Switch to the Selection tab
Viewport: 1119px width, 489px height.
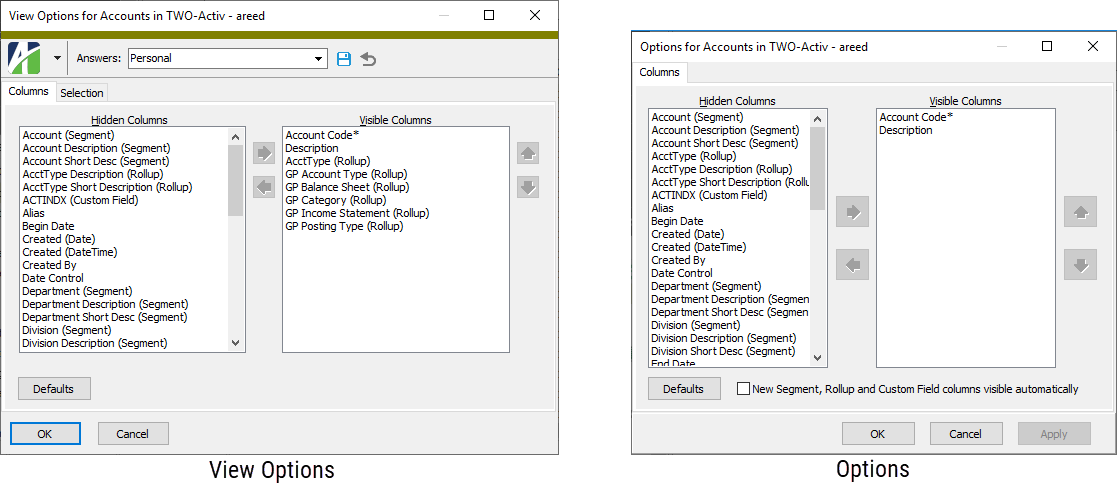(81, 93)
